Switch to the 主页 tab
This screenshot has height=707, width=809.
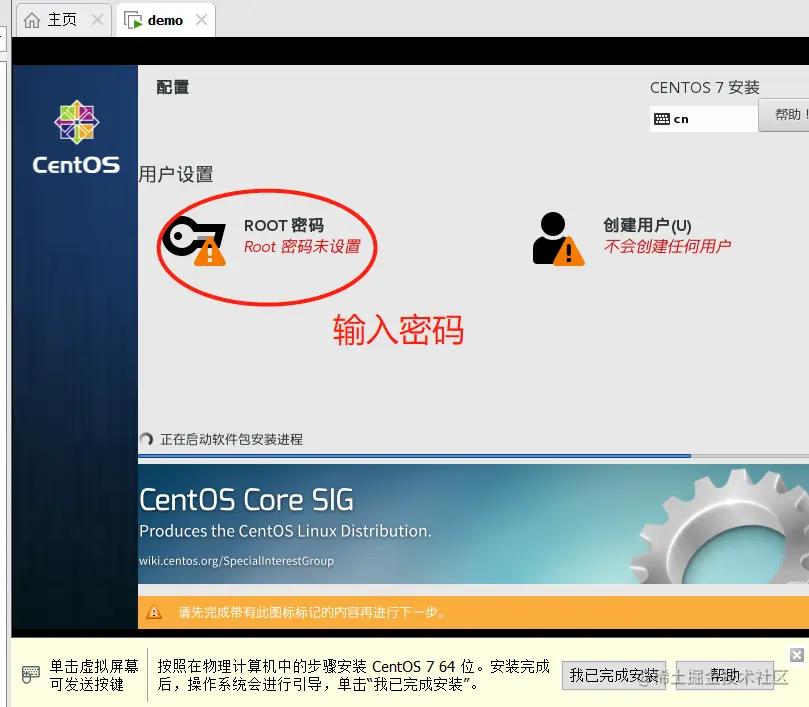pyautogui.click(x=62, y=20)
